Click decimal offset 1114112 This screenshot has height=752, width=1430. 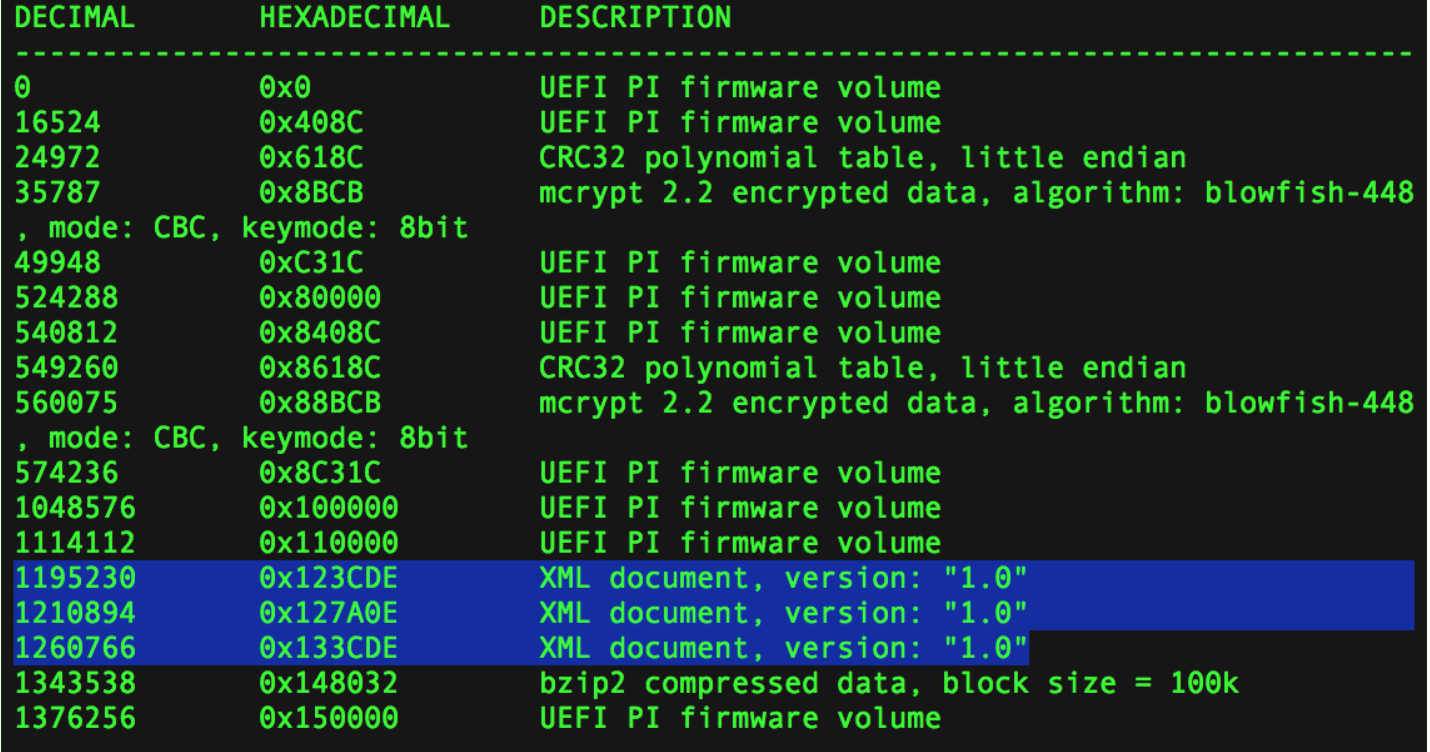coord(75,543)
